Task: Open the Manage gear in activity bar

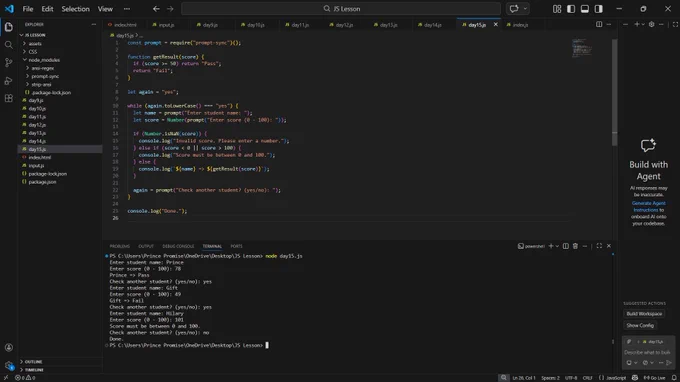Action: click(9, 366)
